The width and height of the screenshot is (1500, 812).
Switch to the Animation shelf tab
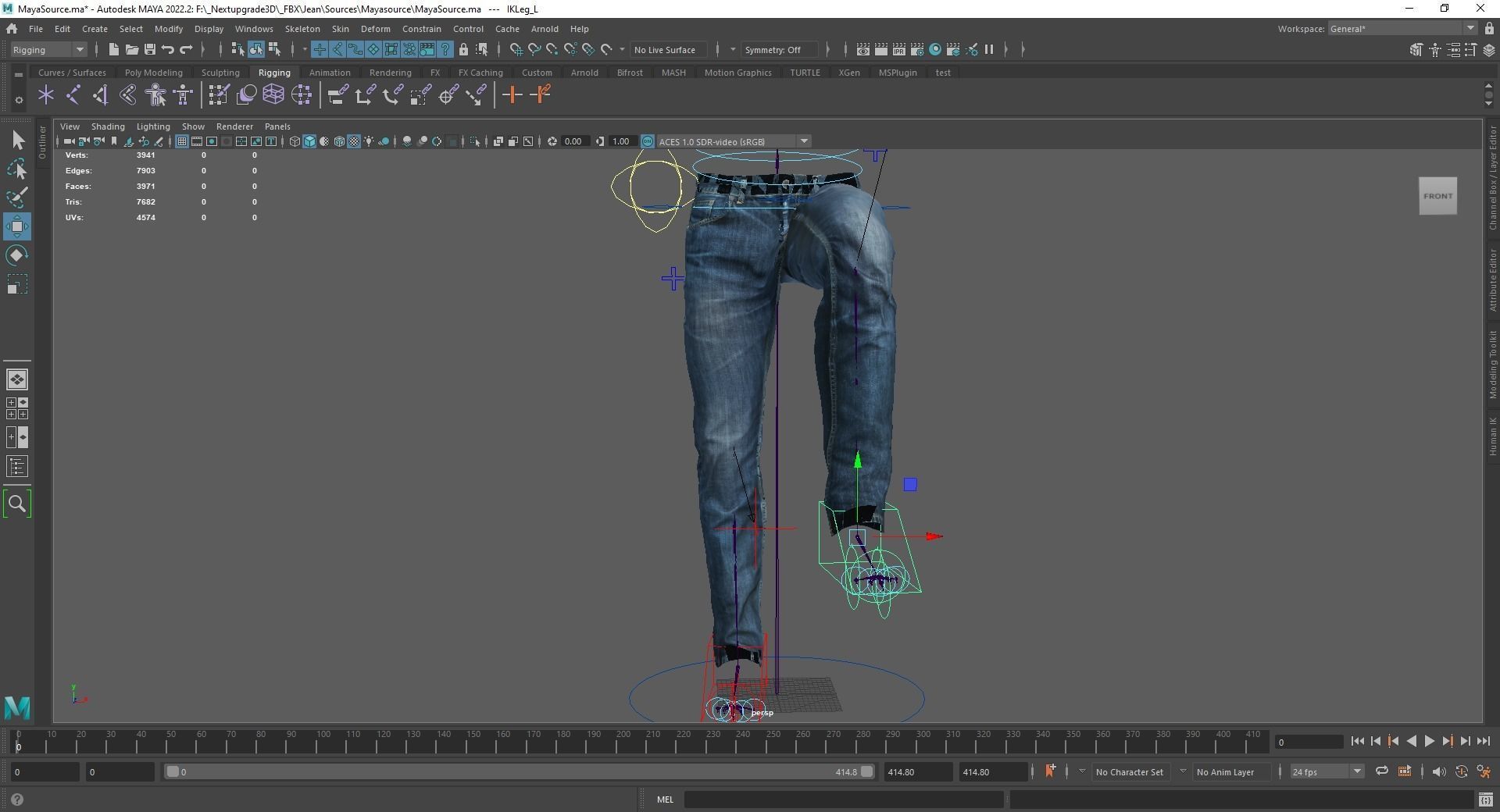point(330,73)
